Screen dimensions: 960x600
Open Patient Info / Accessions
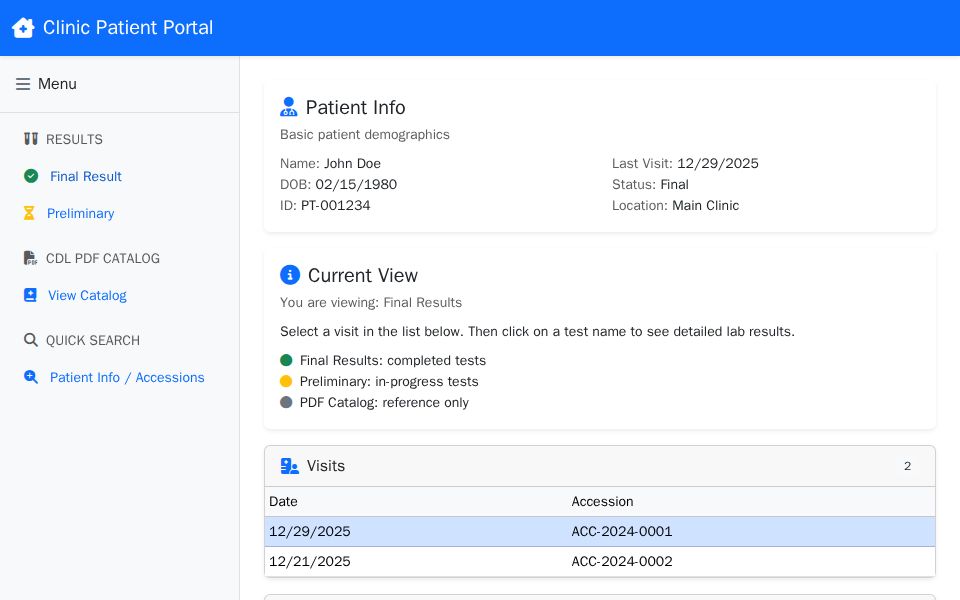pyautogui.click(x=127, y=377)
